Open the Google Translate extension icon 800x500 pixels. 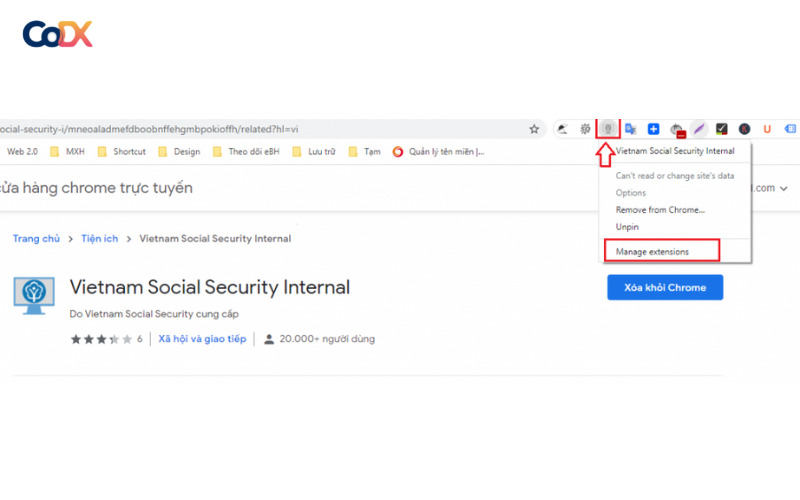pyautogui.click(x=631, y=129)
